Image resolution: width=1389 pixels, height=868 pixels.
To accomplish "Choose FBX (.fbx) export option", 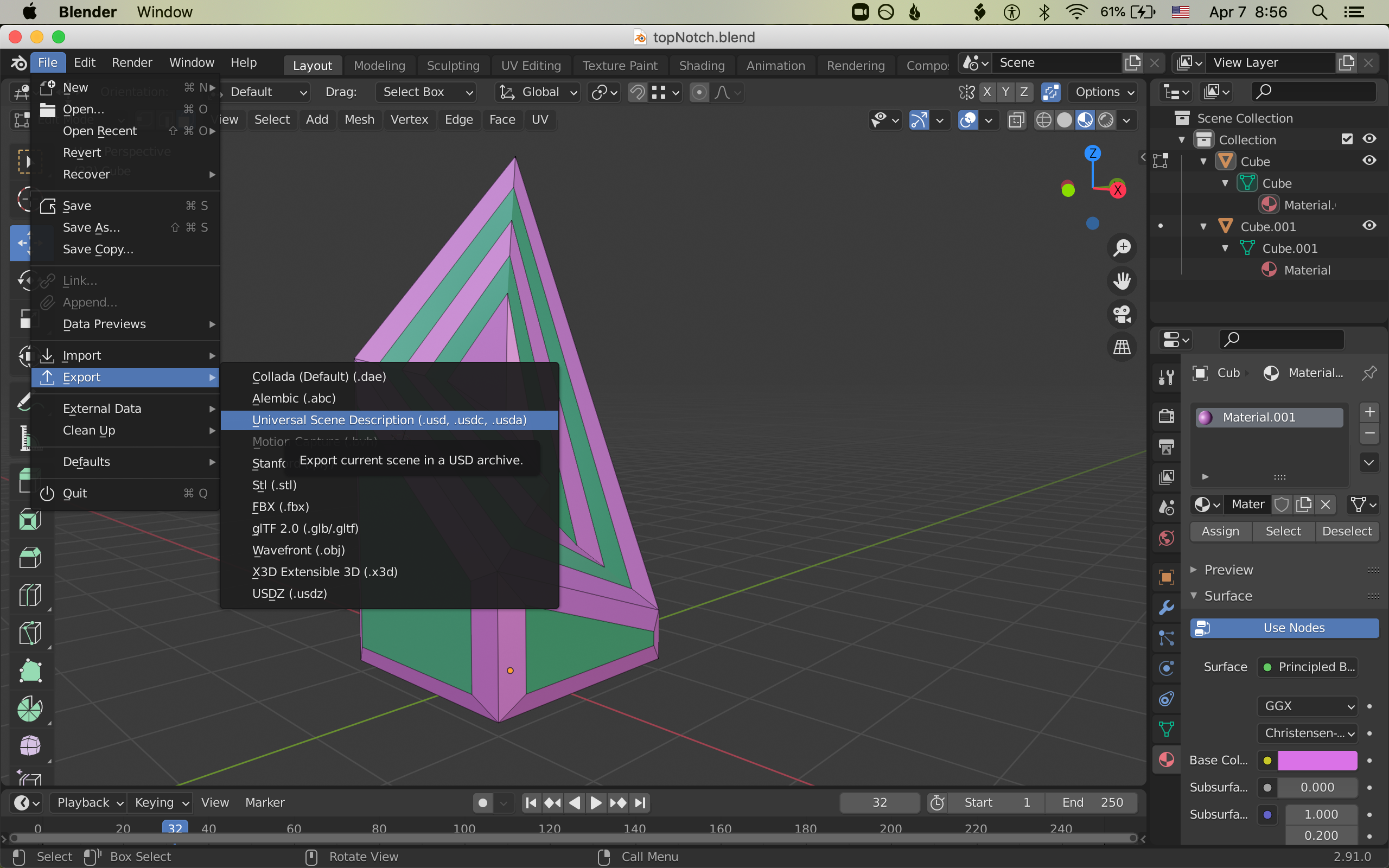I will (x=390, y=506).
